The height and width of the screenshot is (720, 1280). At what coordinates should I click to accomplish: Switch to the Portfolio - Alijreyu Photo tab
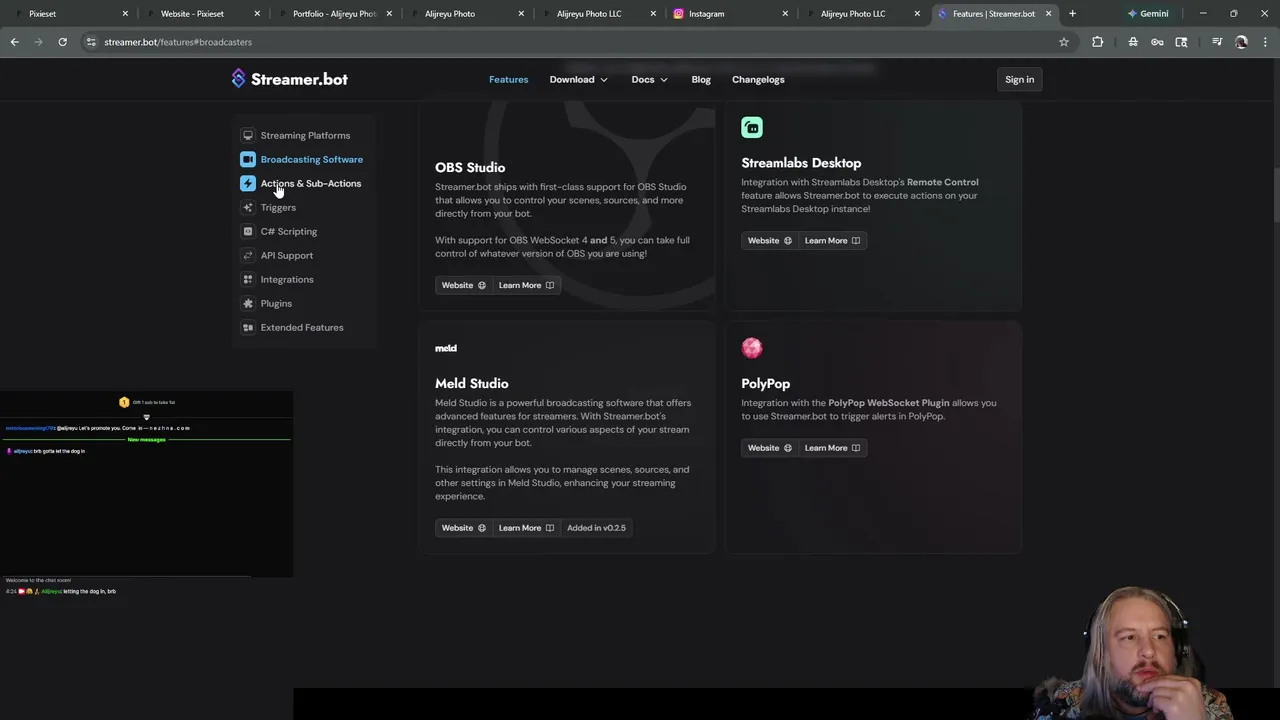[332, 14]
